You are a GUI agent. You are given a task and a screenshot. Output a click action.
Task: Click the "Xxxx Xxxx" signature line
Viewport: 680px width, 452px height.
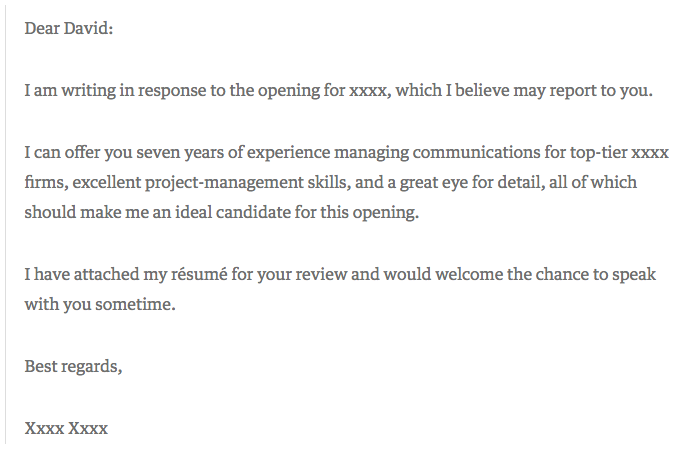[66, 429]
